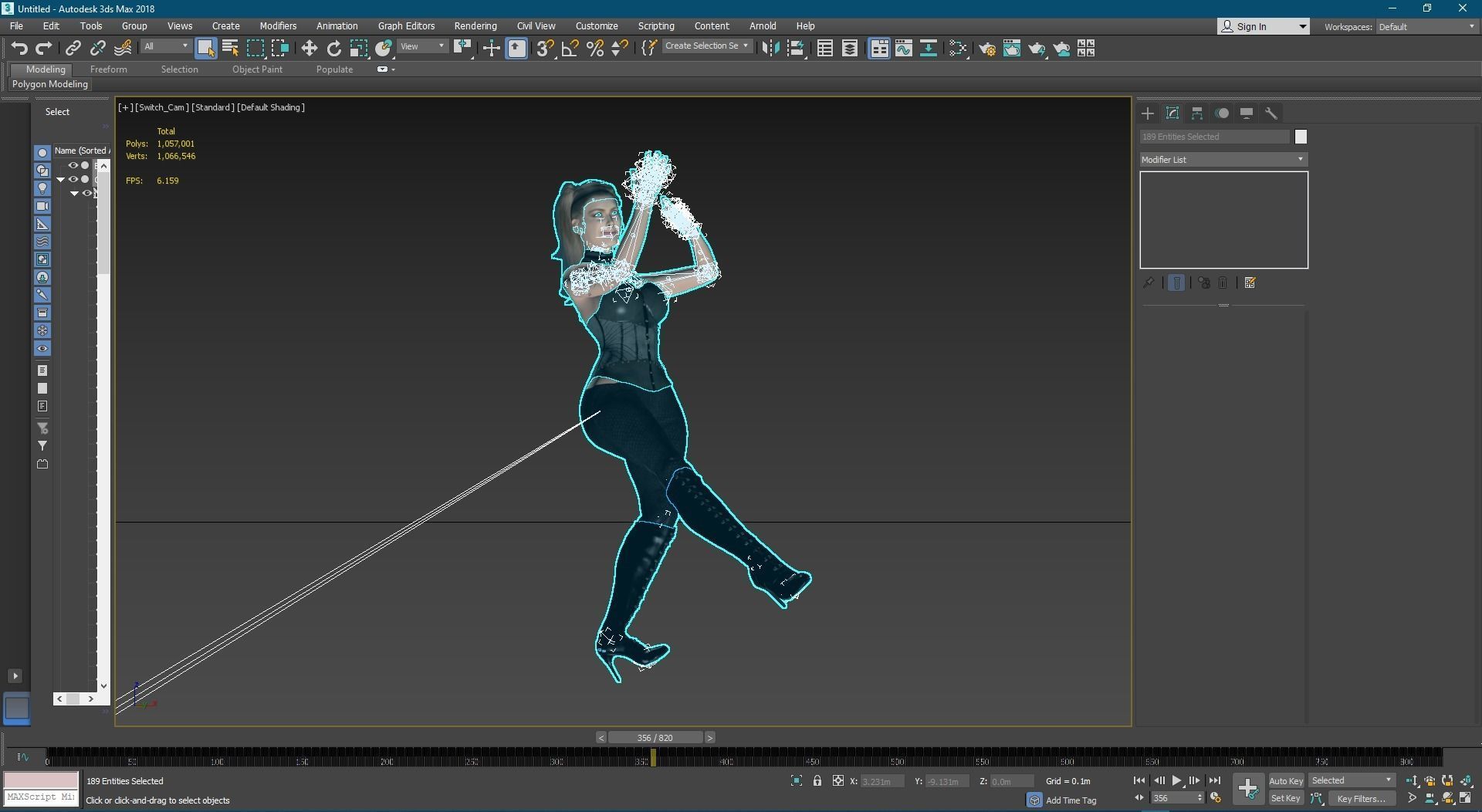Click the MAXScript mini listener field
The height and width of the screenshot is (812, 1482).
pyautogui.click(x=41, y=797)
